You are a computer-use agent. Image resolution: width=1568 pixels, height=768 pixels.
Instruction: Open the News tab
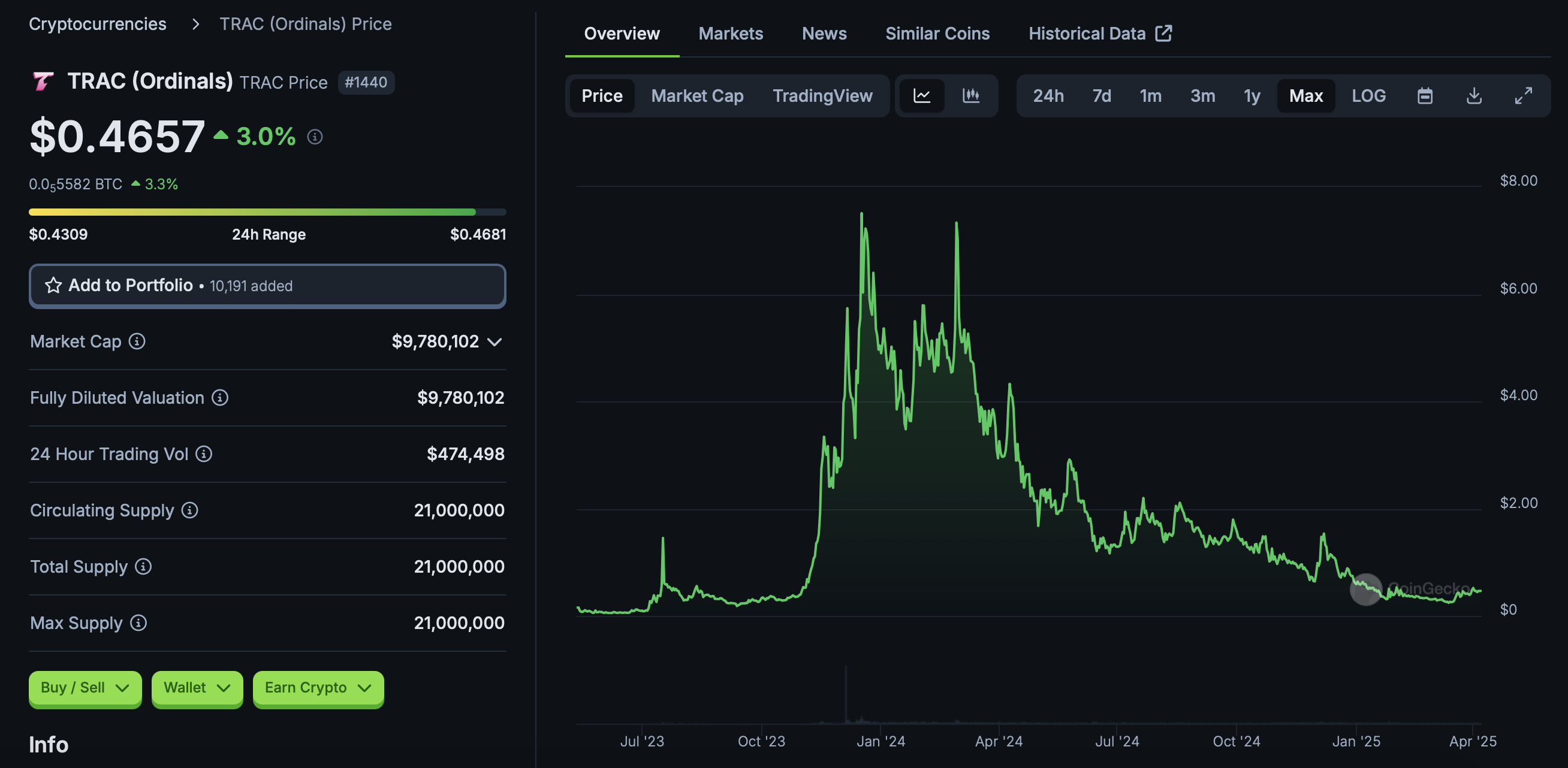[824, 34]
